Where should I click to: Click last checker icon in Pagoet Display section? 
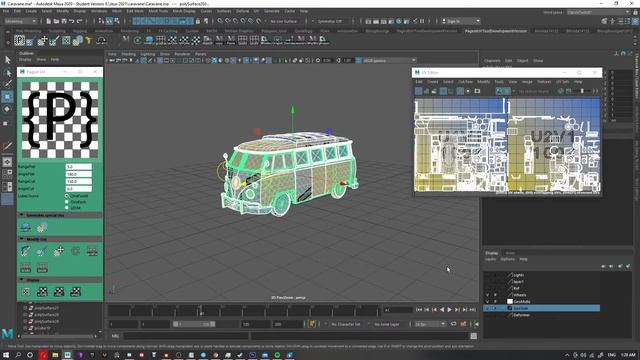(76, 291)
